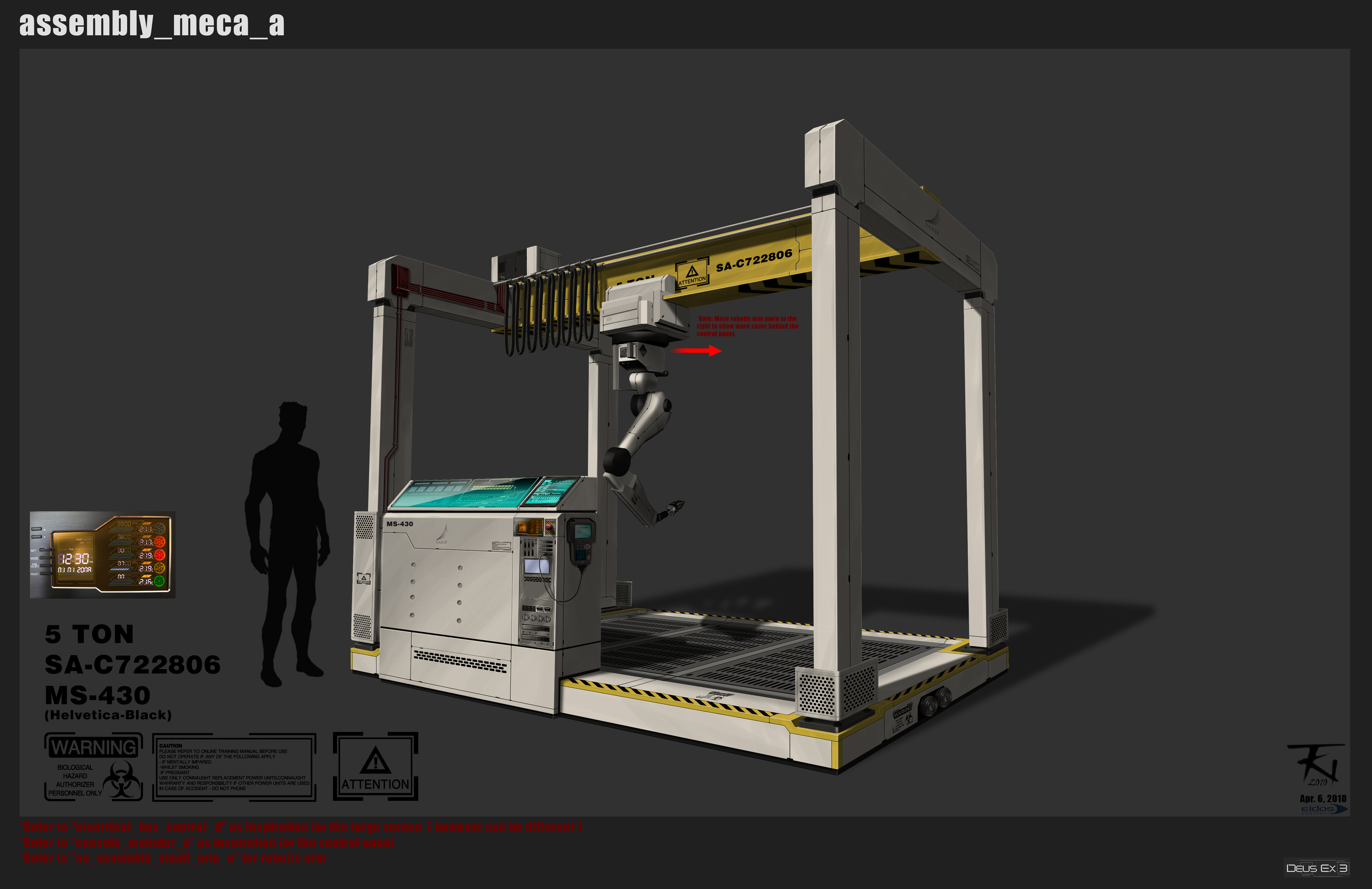This screenshot has height=889, width=1372.
Task: Click the blue fan icon at top
Action: tap(160, 529)
